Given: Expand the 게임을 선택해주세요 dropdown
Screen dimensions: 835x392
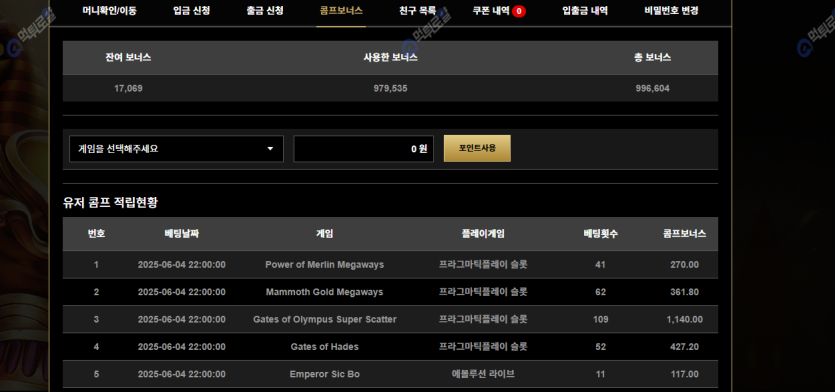Looking at the screenshot, I should coord(176,149).
